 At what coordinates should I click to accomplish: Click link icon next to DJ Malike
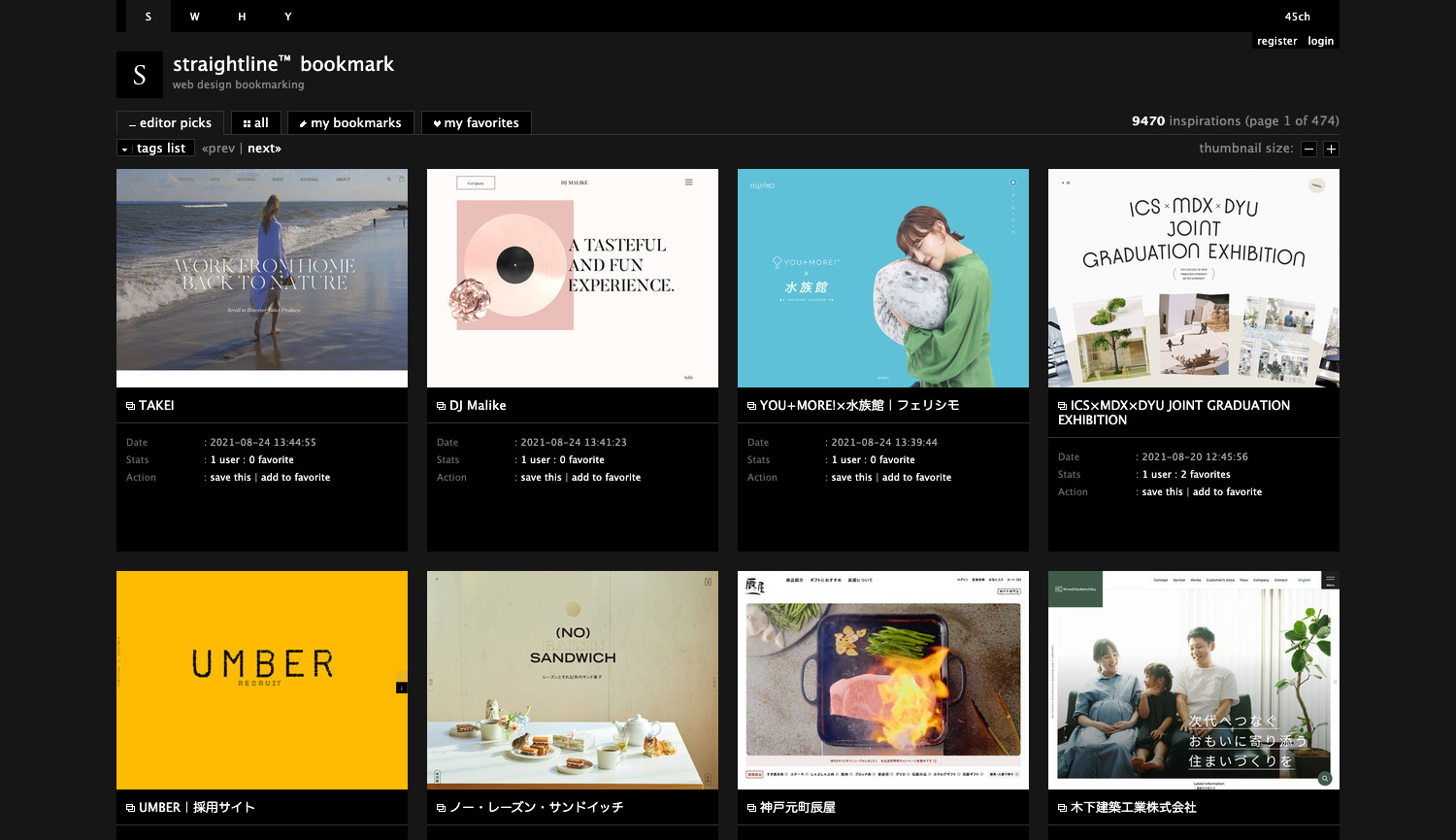point(442,406)
